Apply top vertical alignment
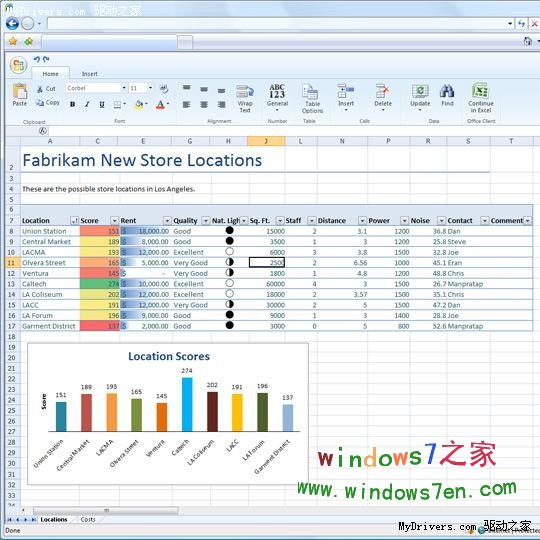 click(186, 88)
